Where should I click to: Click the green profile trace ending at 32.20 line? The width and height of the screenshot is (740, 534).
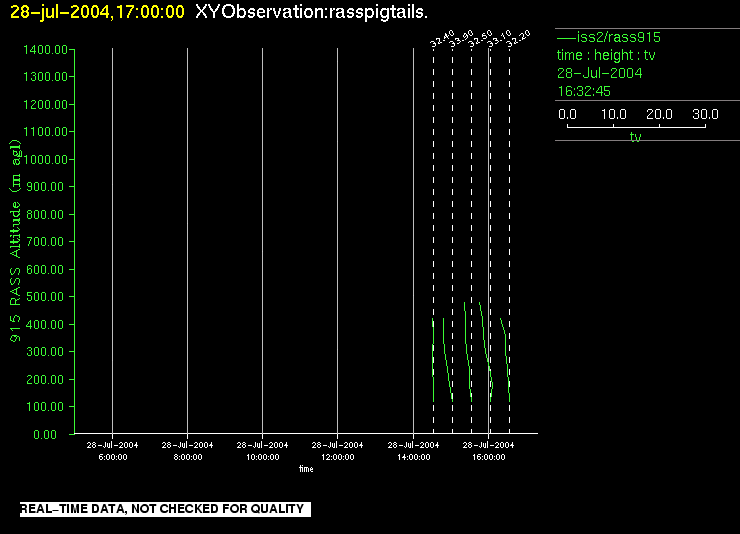[506, 360]
